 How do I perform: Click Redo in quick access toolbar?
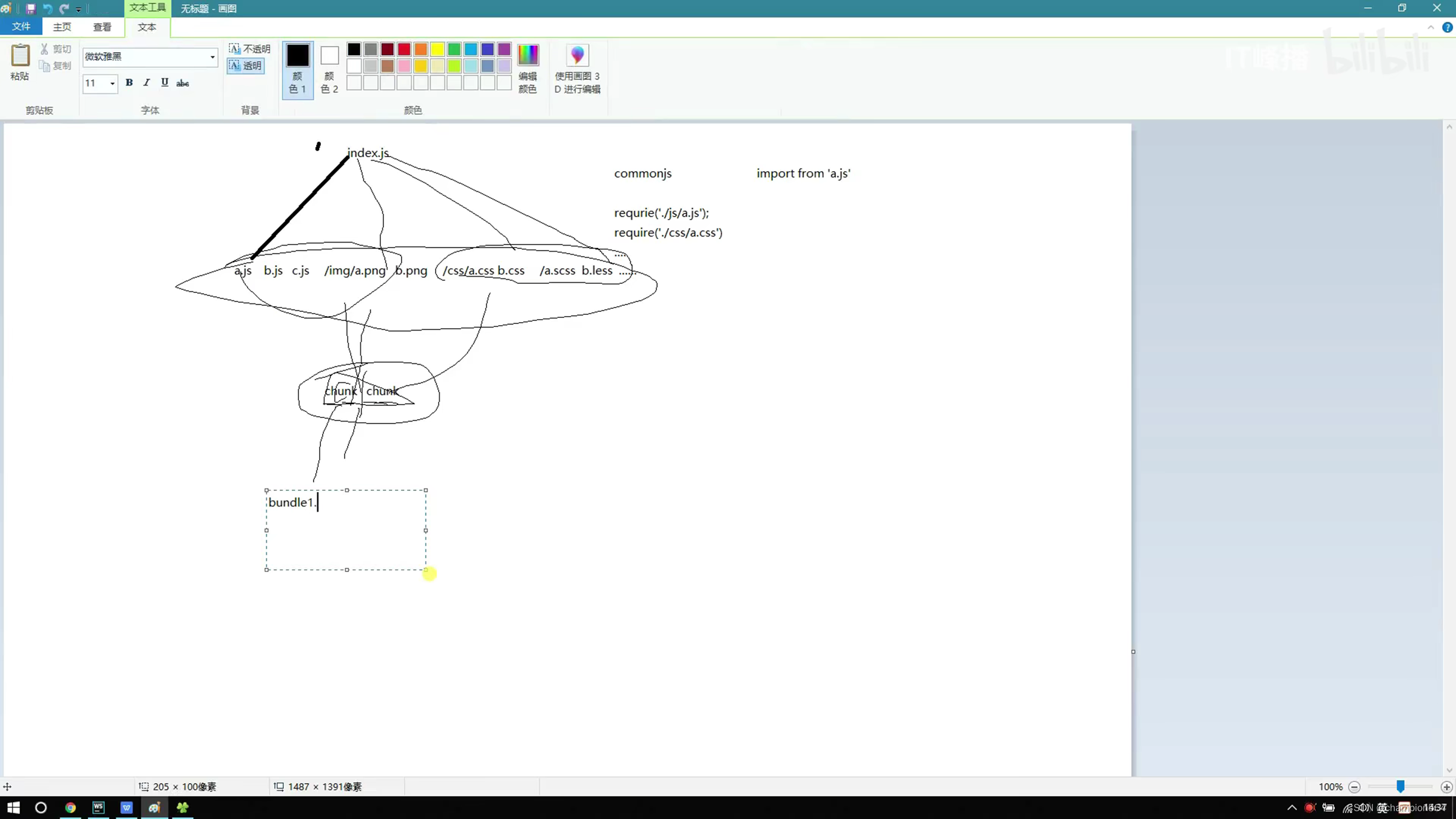64,8
